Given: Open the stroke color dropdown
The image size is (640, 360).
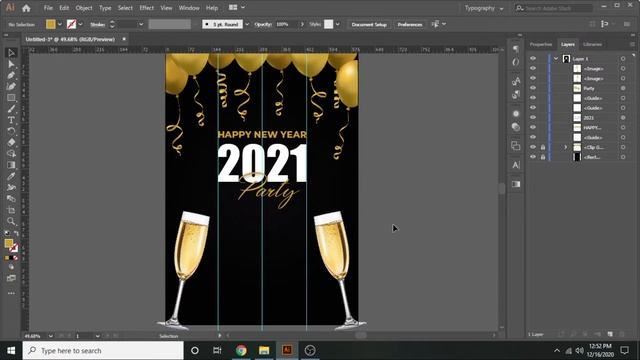Looking at the screenshot, I should point(80,24).
